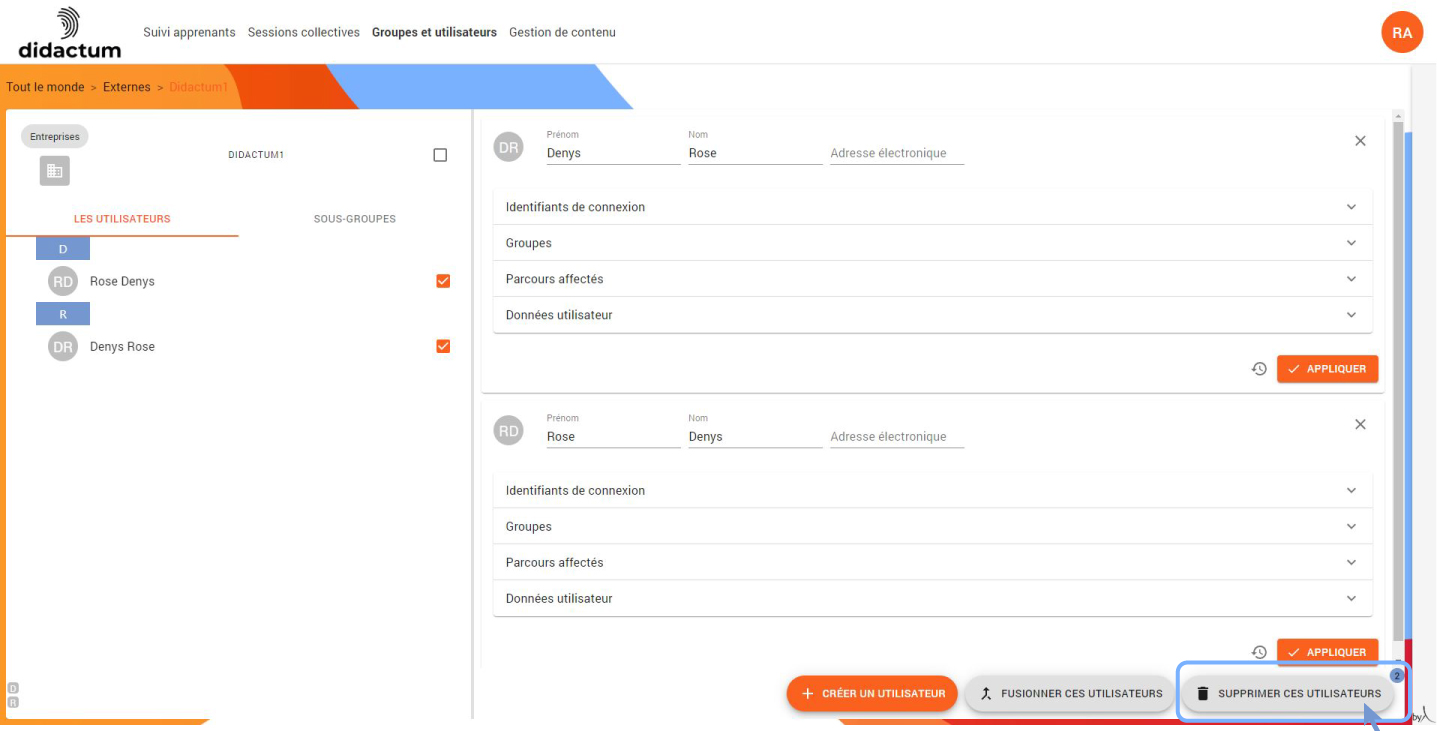The image size is (1437, 731).
Task: Click the RD avatar beside Rose Denys in list
Action: point(63,282)
